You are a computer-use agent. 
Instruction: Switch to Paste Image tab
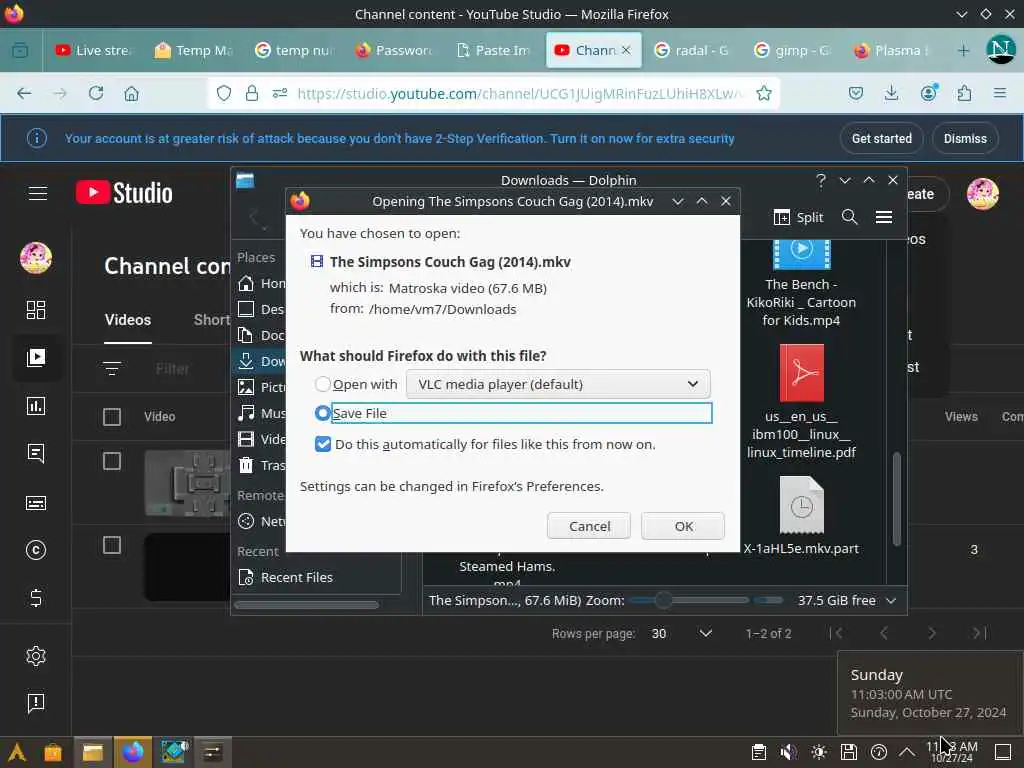pyautogui.click(x=494, y=50)
